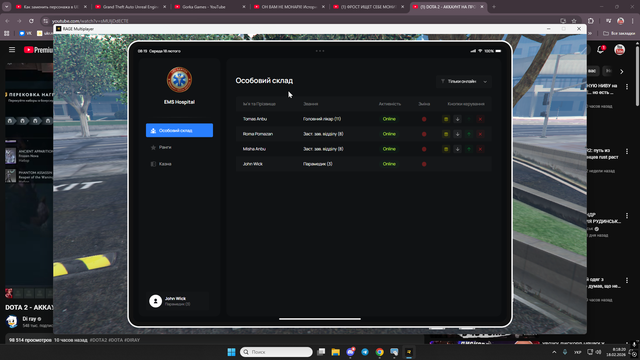Image resolution: width=640 pixels, height=360 pixels.
Task: Click shift status dot for John Wick
Action: (424, 164)
